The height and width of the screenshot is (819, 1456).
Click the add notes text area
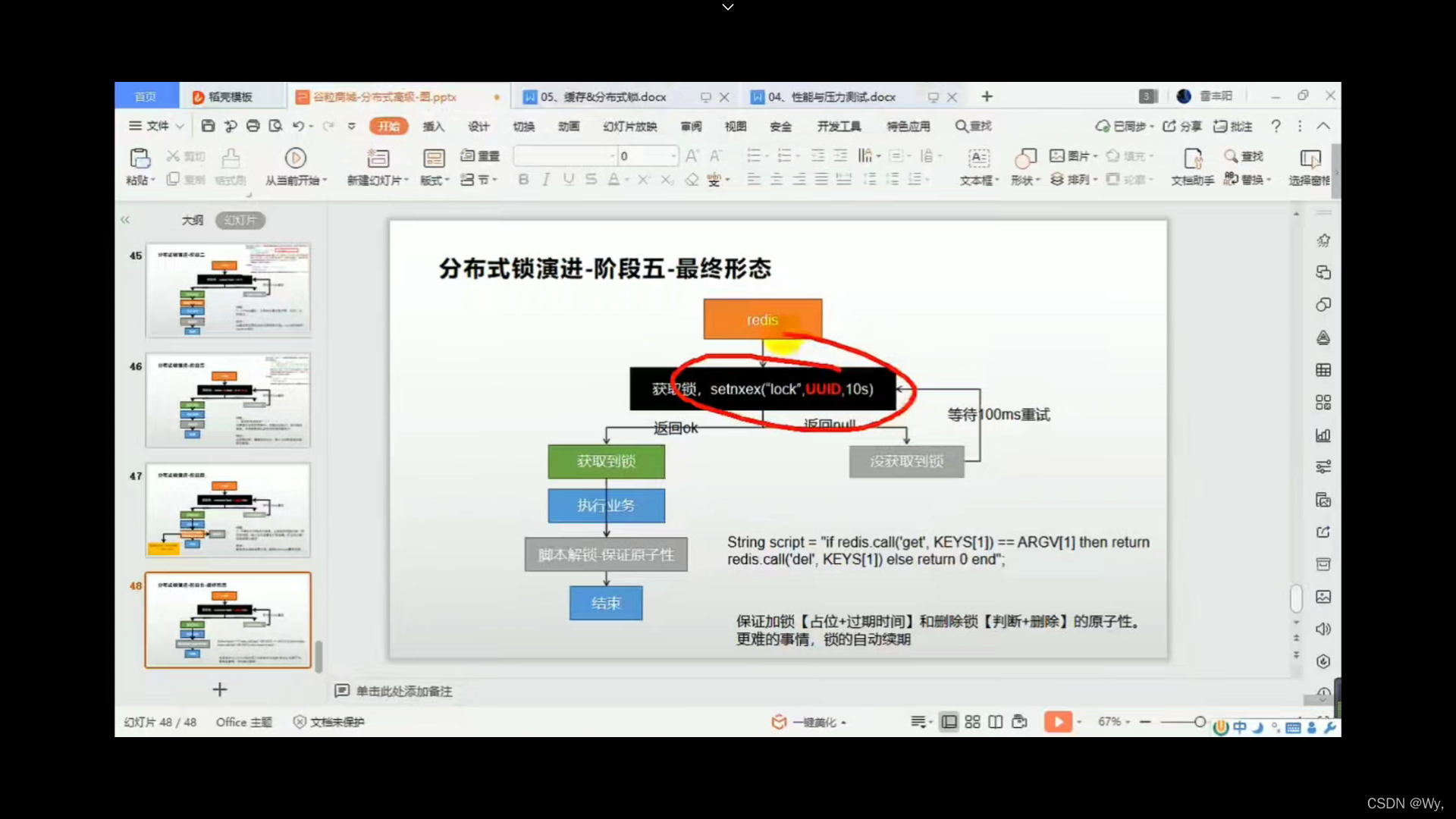404,691
